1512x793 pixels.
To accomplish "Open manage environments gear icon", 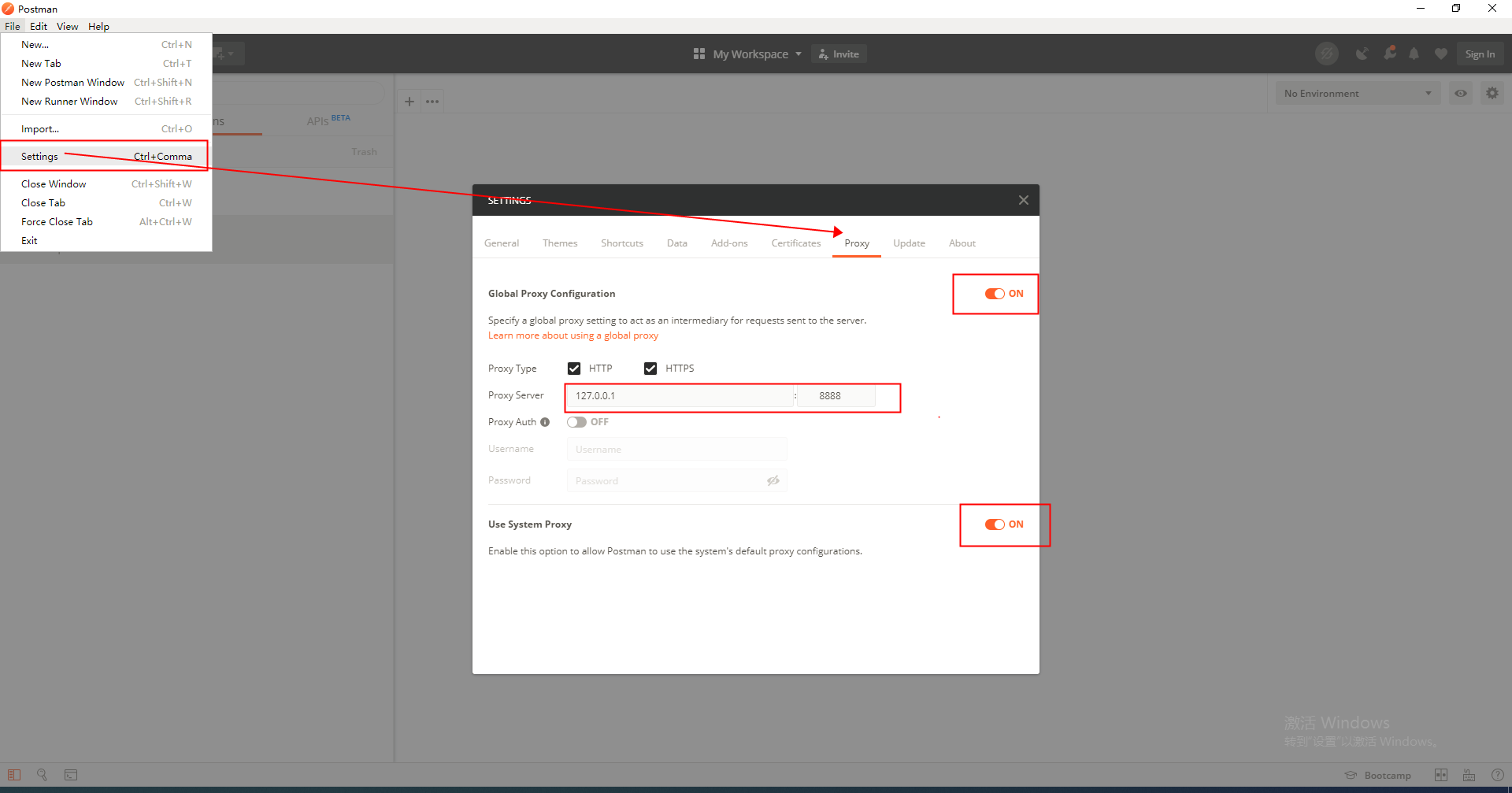I will [x=1492, y=93].
